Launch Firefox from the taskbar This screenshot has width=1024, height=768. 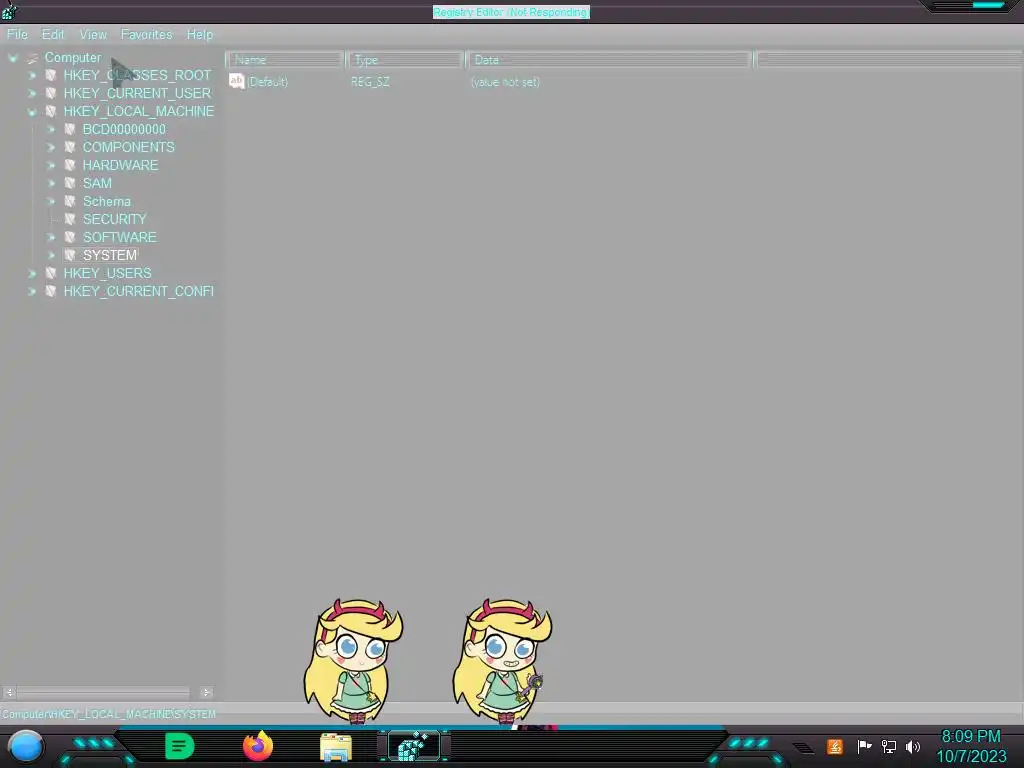(x=258, y=746)
